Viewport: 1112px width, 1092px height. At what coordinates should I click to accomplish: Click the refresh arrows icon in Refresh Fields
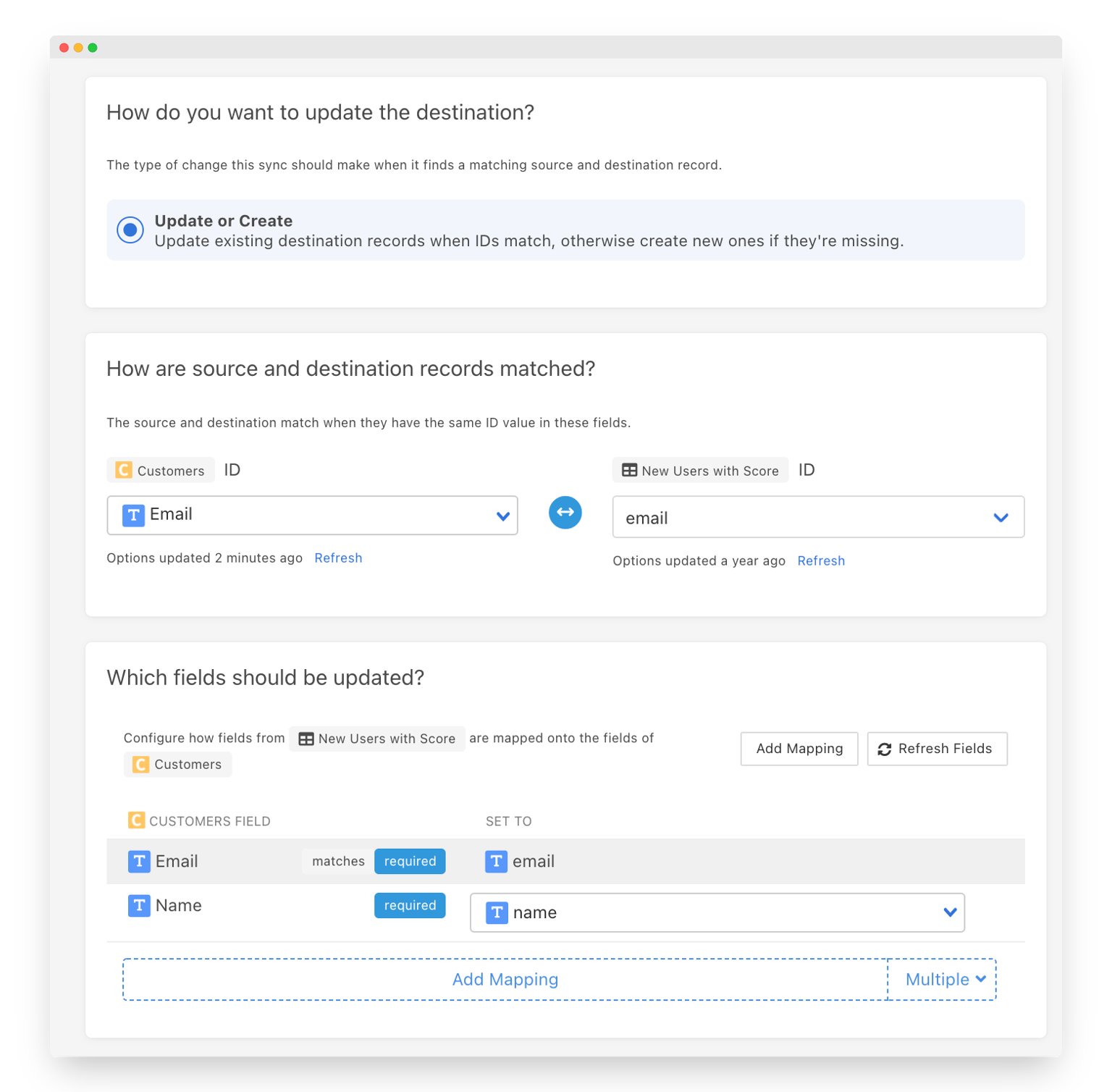pos(884,749)
